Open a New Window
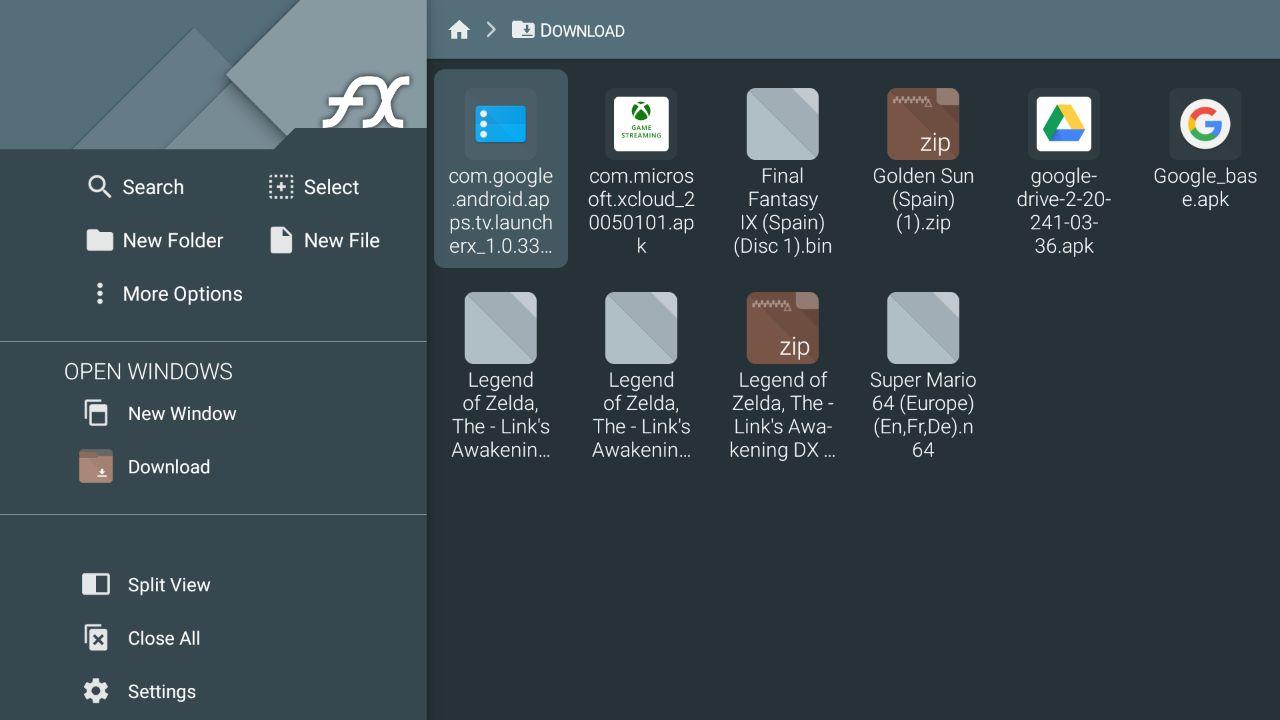 [x=160, y=414]
